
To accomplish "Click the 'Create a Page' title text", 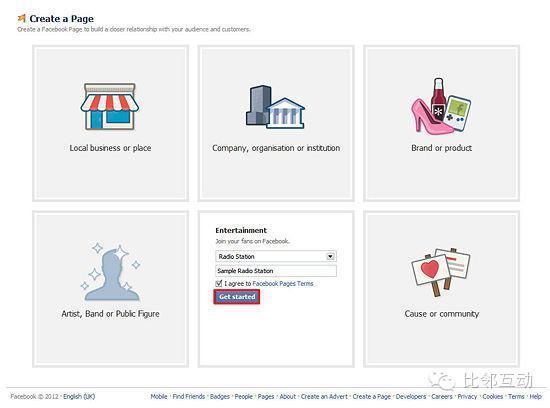I will 61,18.
